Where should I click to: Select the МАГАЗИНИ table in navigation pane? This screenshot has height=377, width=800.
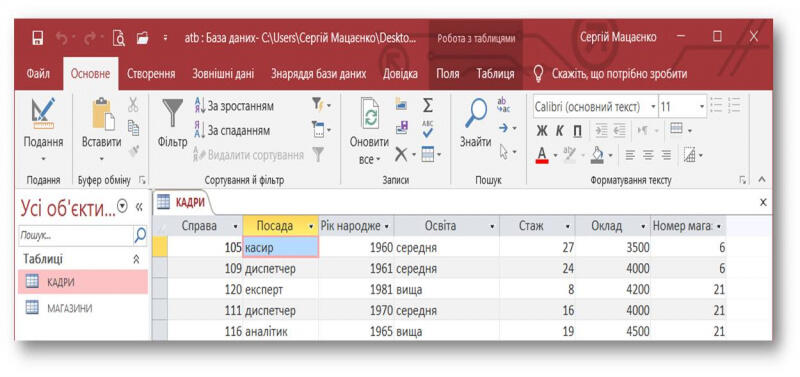click(x=83, y=308)
